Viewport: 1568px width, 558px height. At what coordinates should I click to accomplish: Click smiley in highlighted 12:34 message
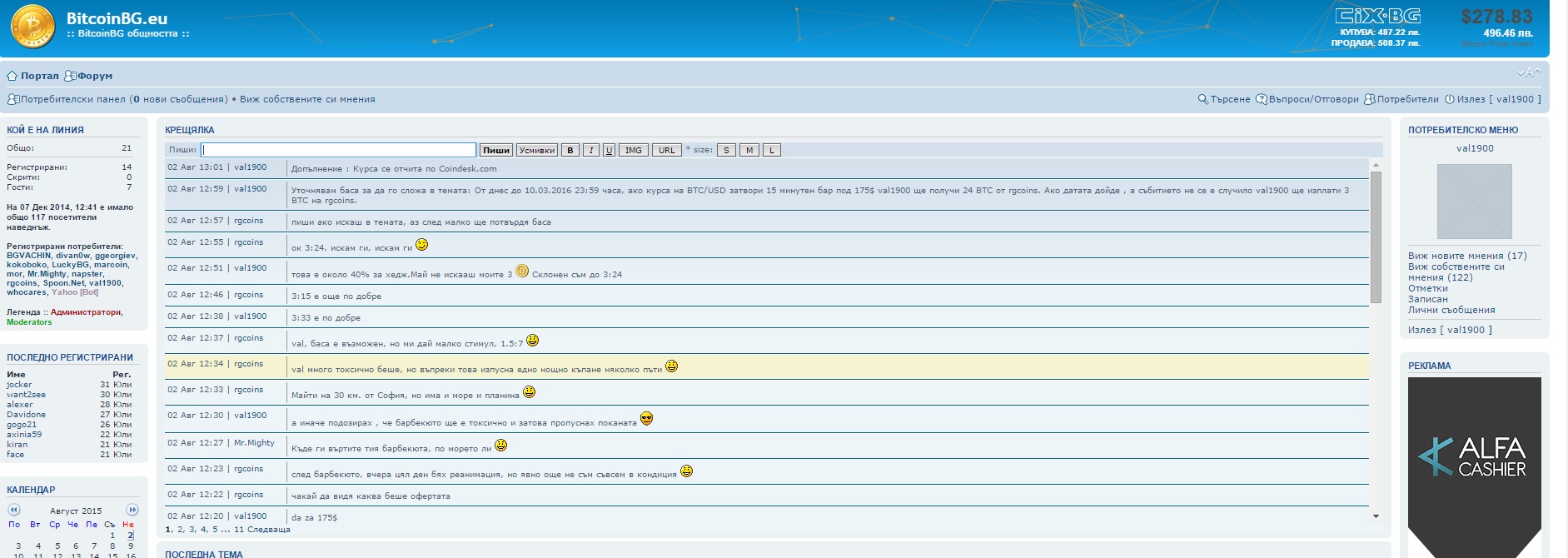click(672, 366)
